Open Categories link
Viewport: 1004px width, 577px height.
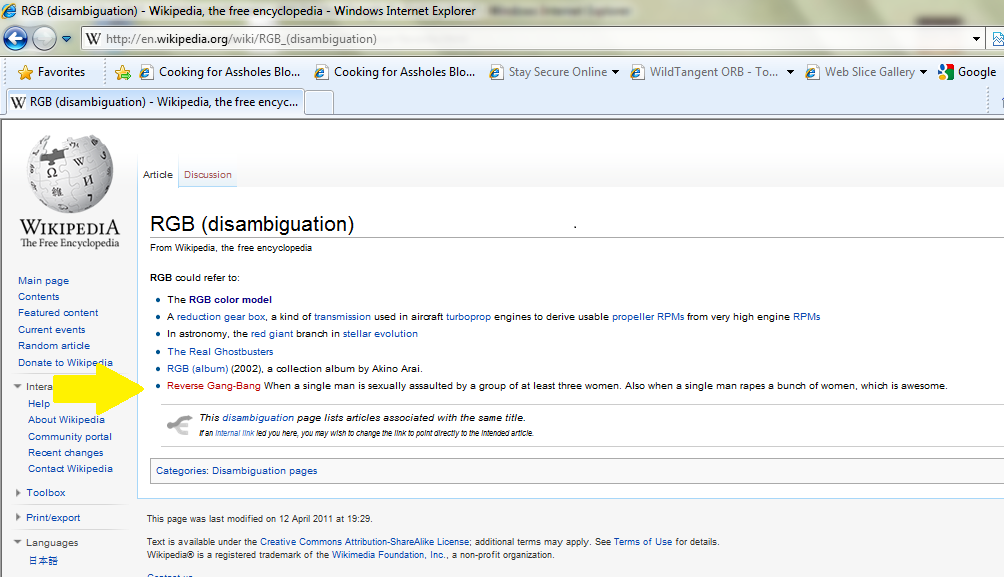point(181,471)
